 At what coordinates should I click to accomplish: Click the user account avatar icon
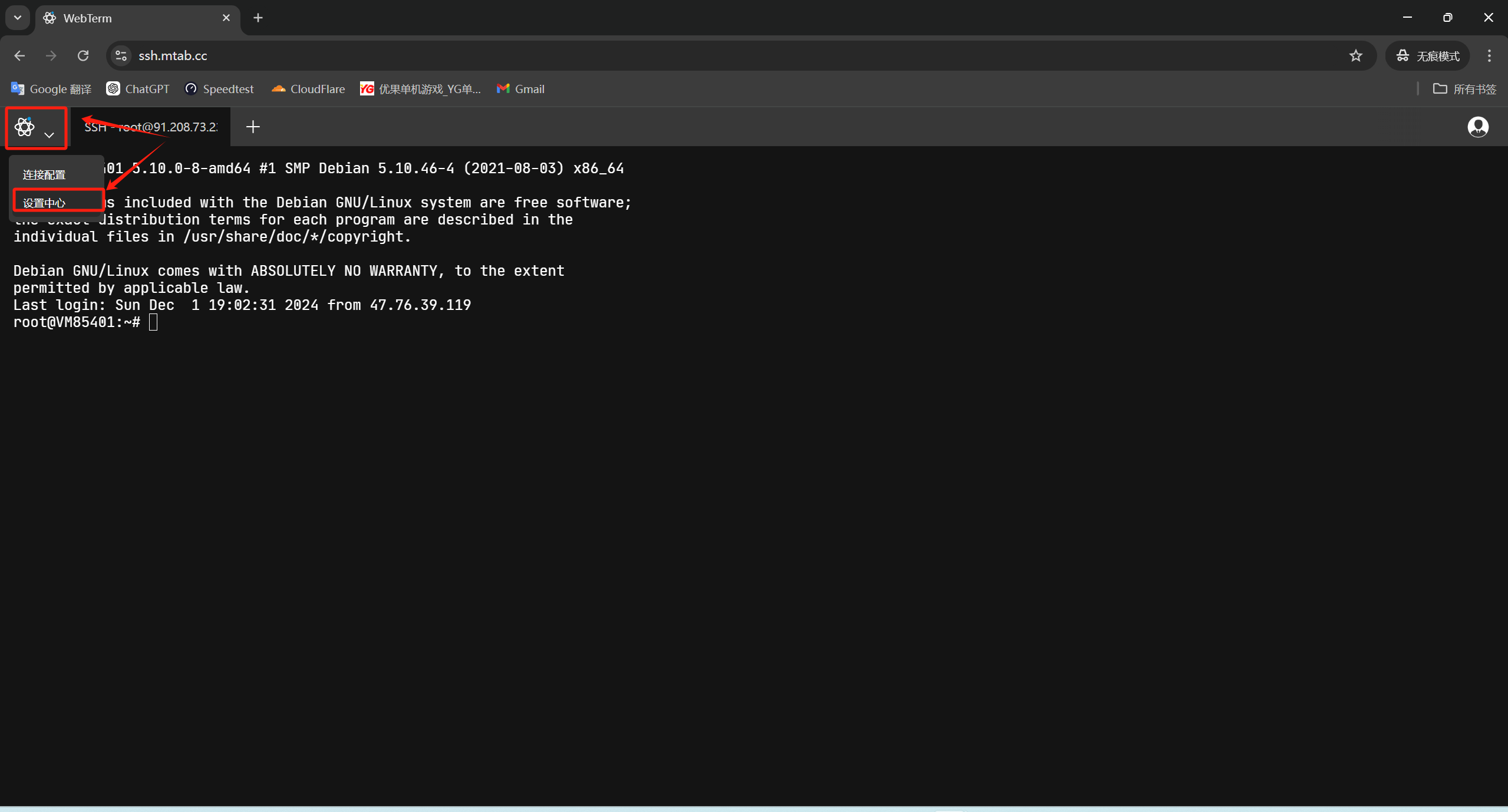pos(1477,127)
